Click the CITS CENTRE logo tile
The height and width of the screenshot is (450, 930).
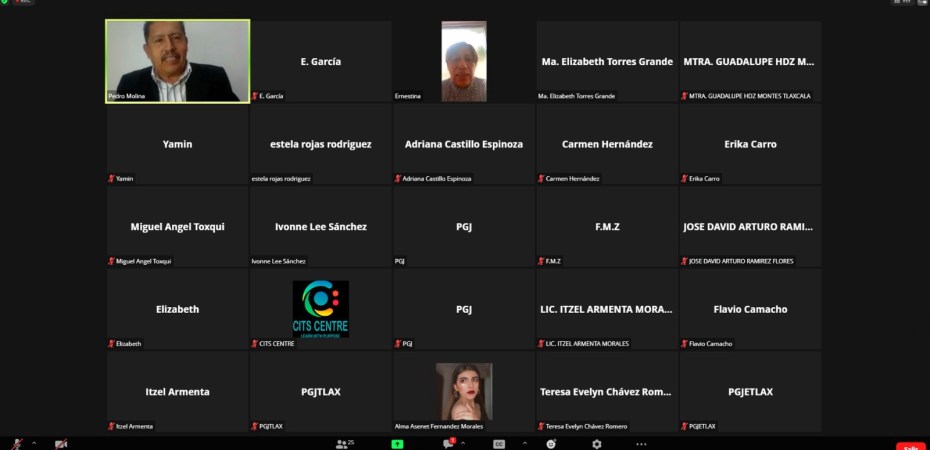coord(320,308)
